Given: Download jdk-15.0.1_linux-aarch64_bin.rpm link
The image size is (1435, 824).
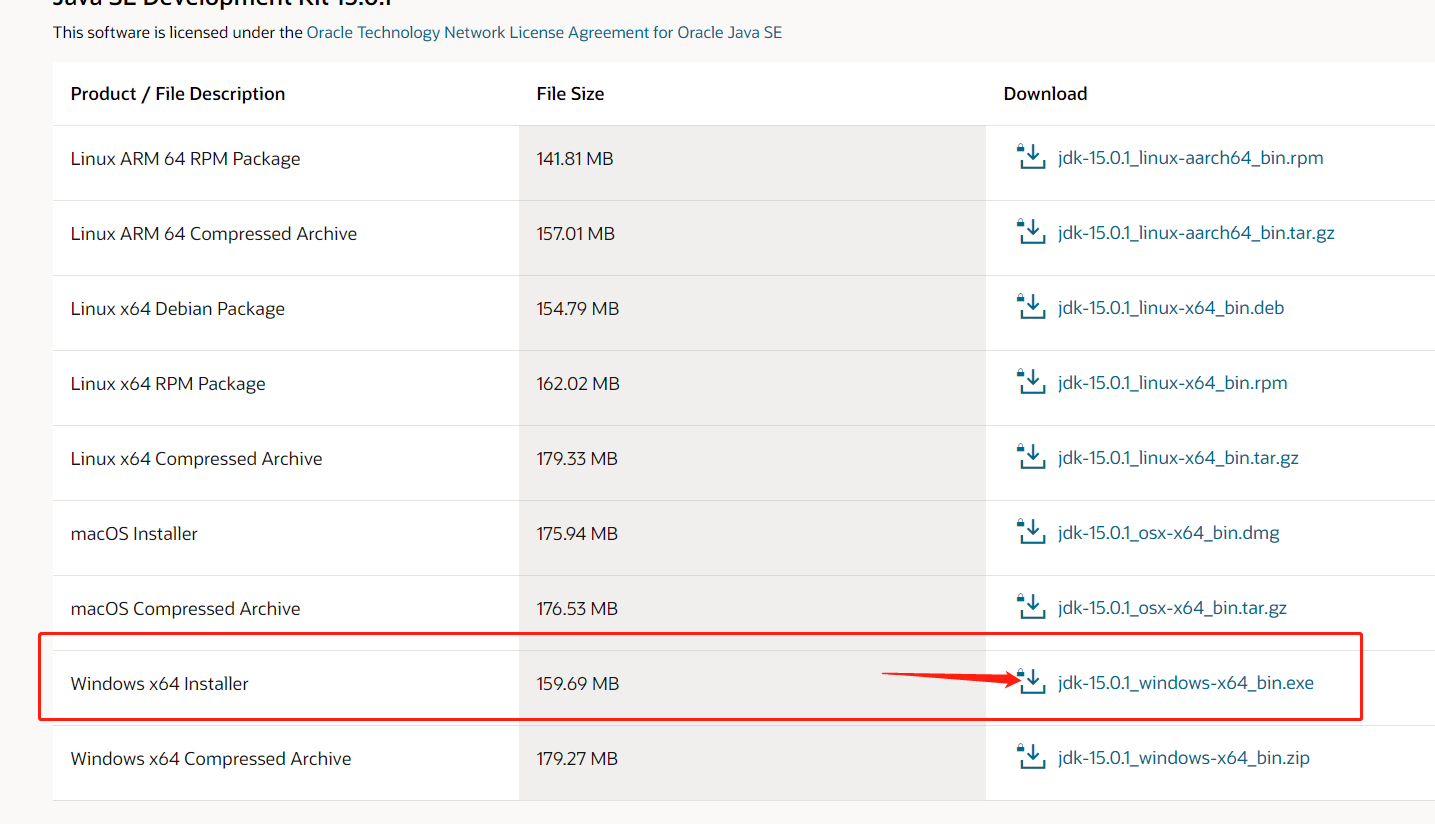Looking at the screenshot, I should [x=1190, y=158].
